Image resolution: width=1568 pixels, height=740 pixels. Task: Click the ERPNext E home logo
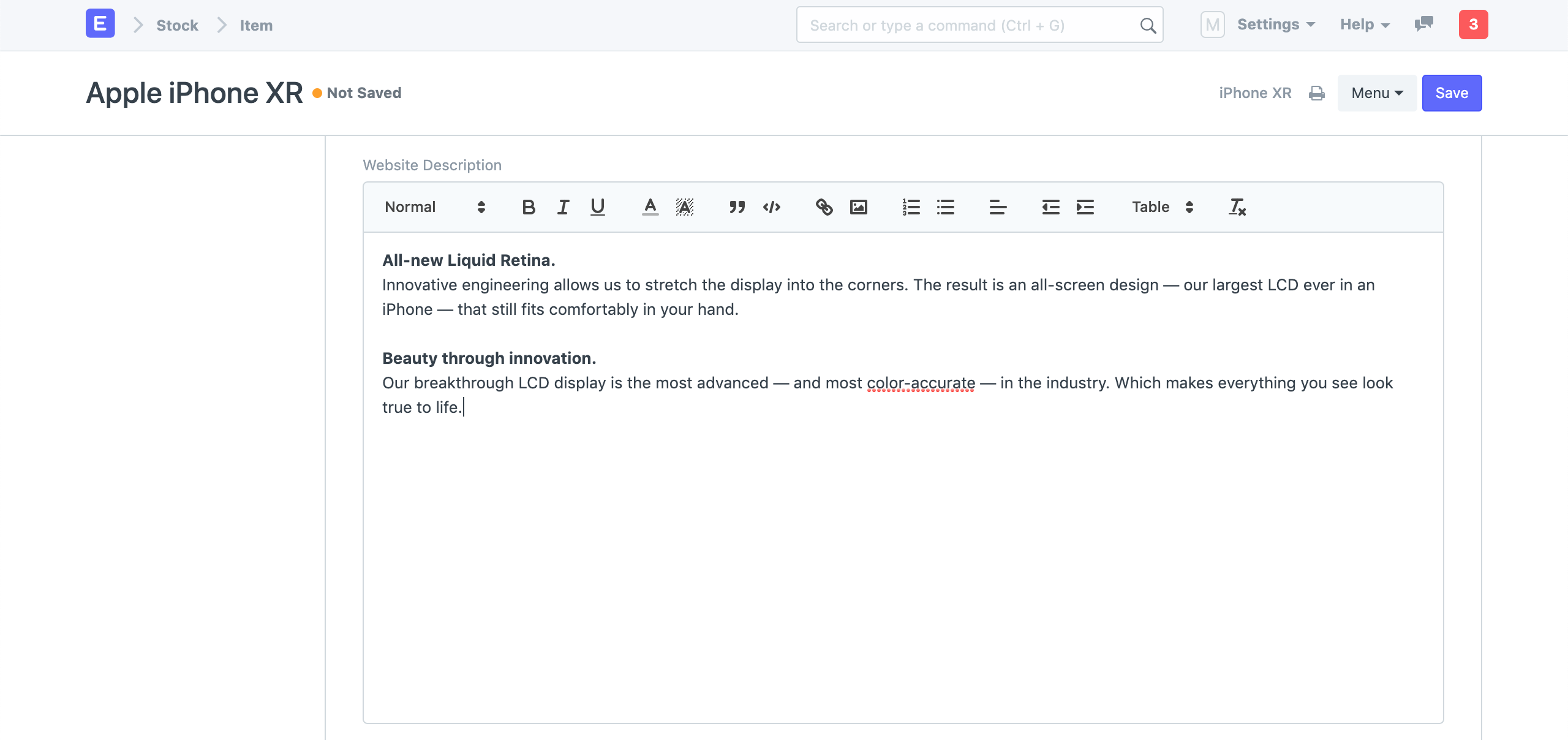point(100,25)
